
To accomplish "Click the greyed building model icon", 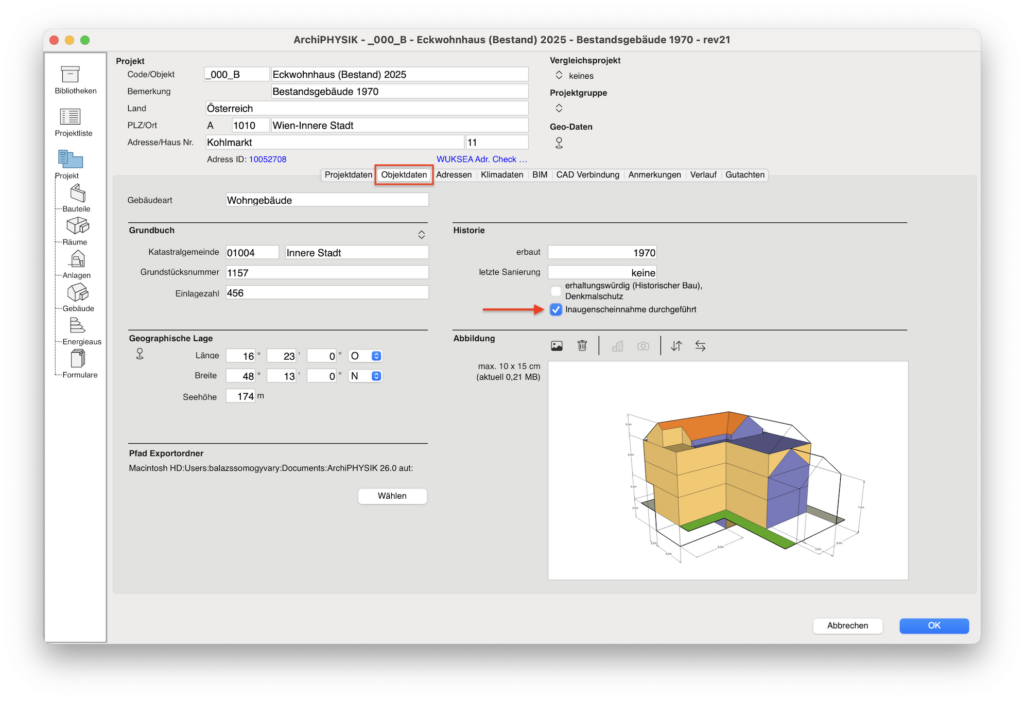I will click(x=617, y=346).
